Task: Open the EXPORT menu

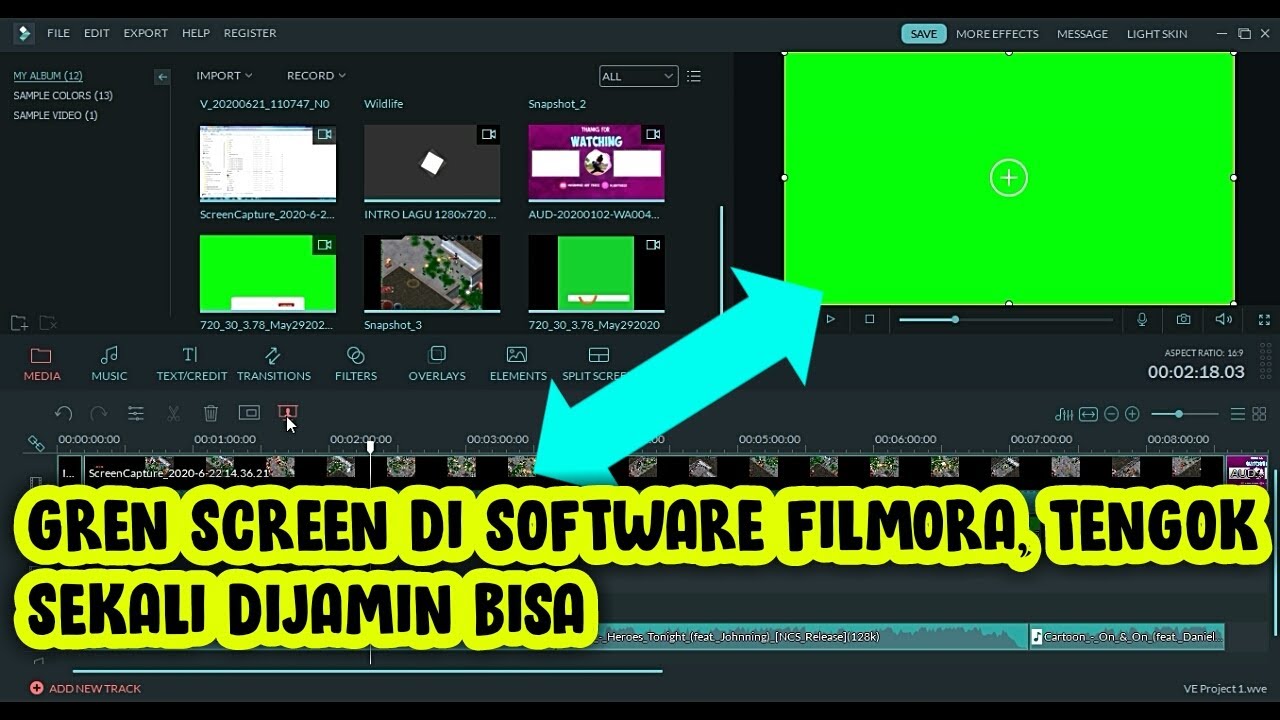Action: 146,33
